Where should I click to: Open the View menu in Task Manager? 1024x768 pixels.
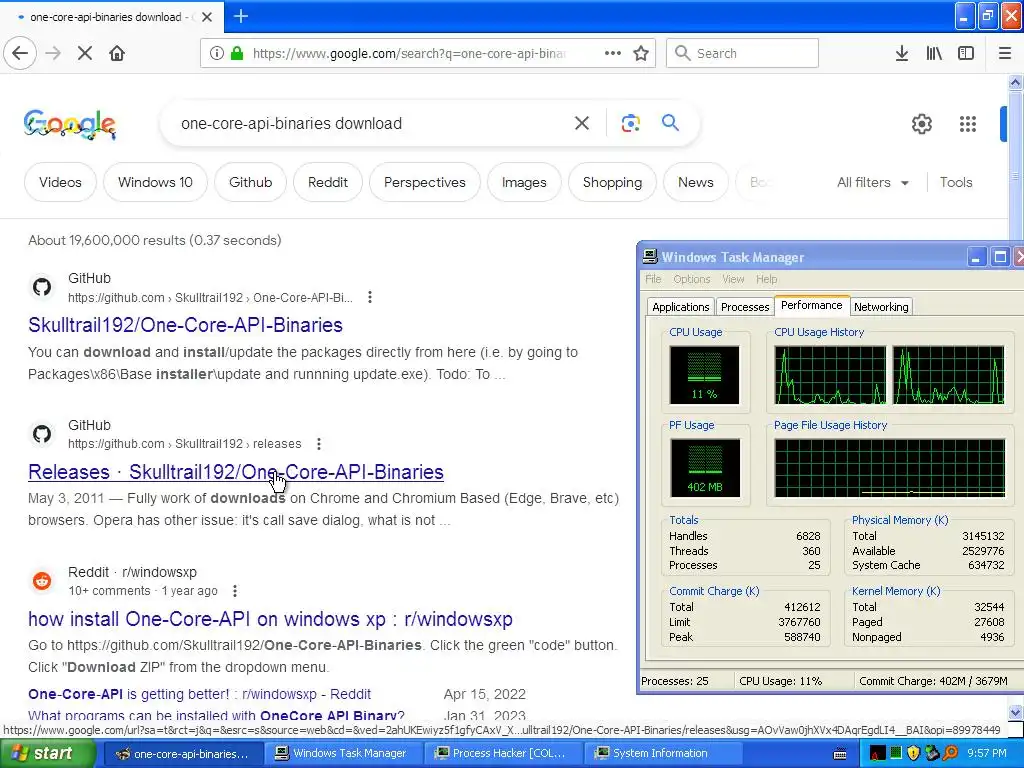(733, 279)
